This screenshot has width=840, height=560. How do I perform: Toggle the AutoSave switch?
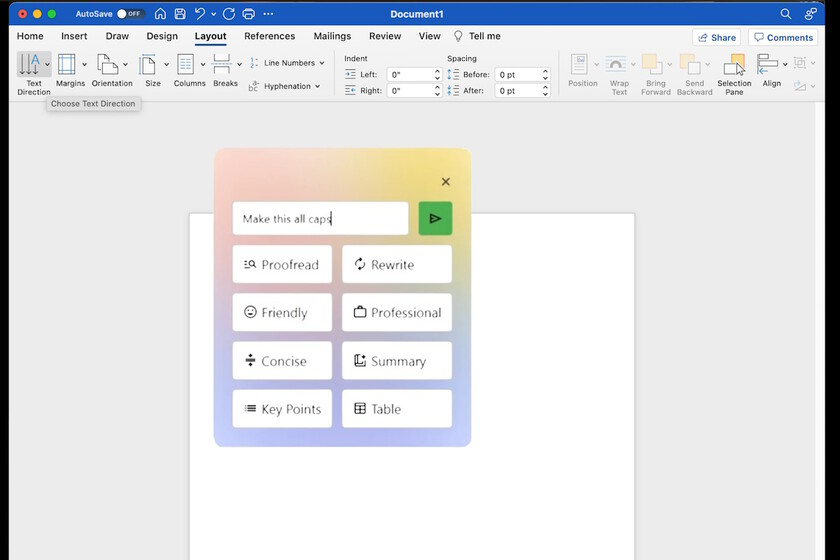pyautogui.click(x=130, y=14)
